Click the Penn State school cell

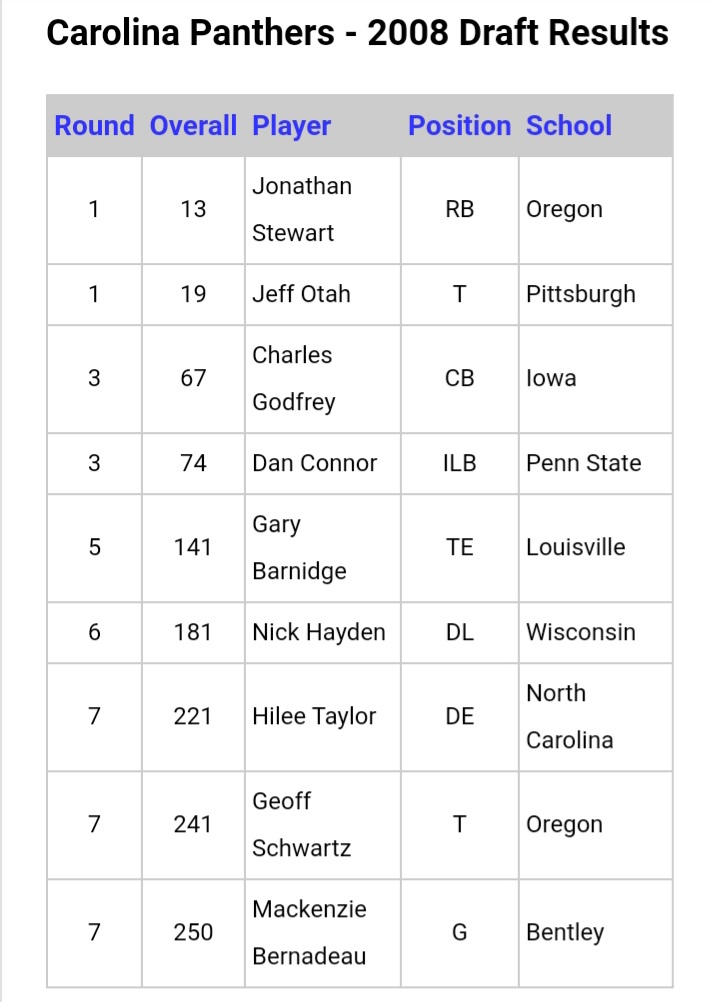click(596, 463)
